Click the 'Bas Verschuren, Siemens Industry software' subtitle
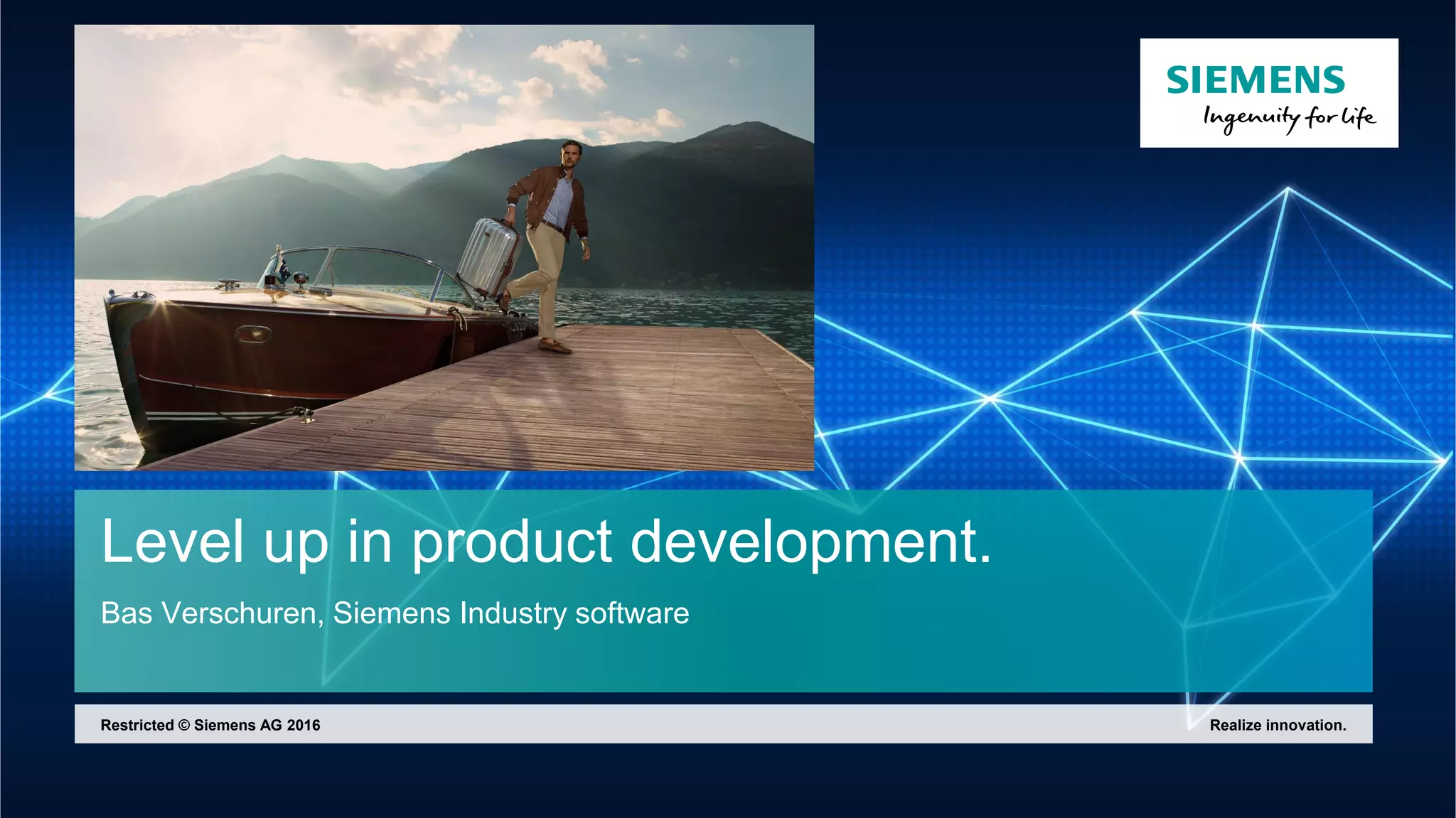Screen dimensions: 1456x818 pos(395,613)
